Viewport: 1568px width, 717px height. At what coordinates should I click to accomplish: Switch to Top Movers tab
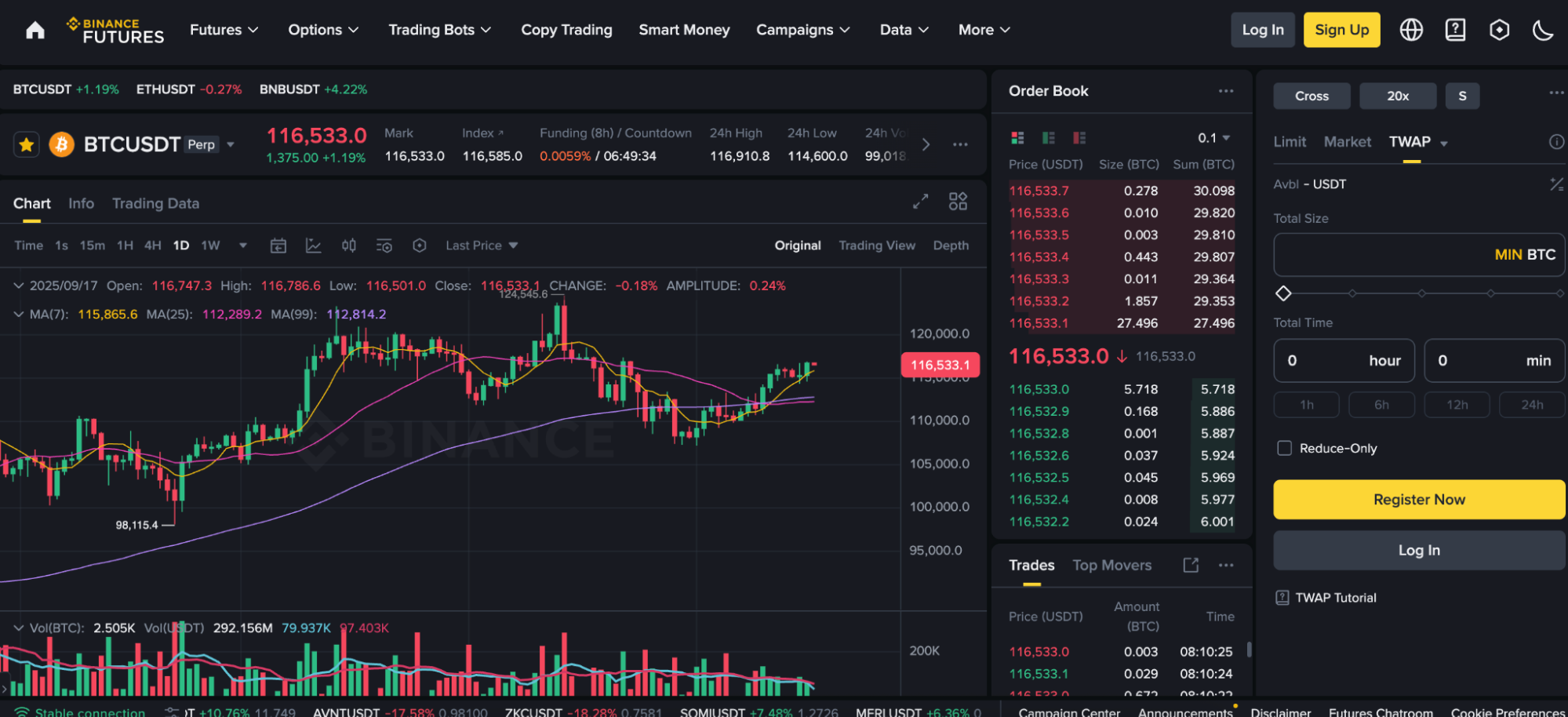(x=1112, y=565)
